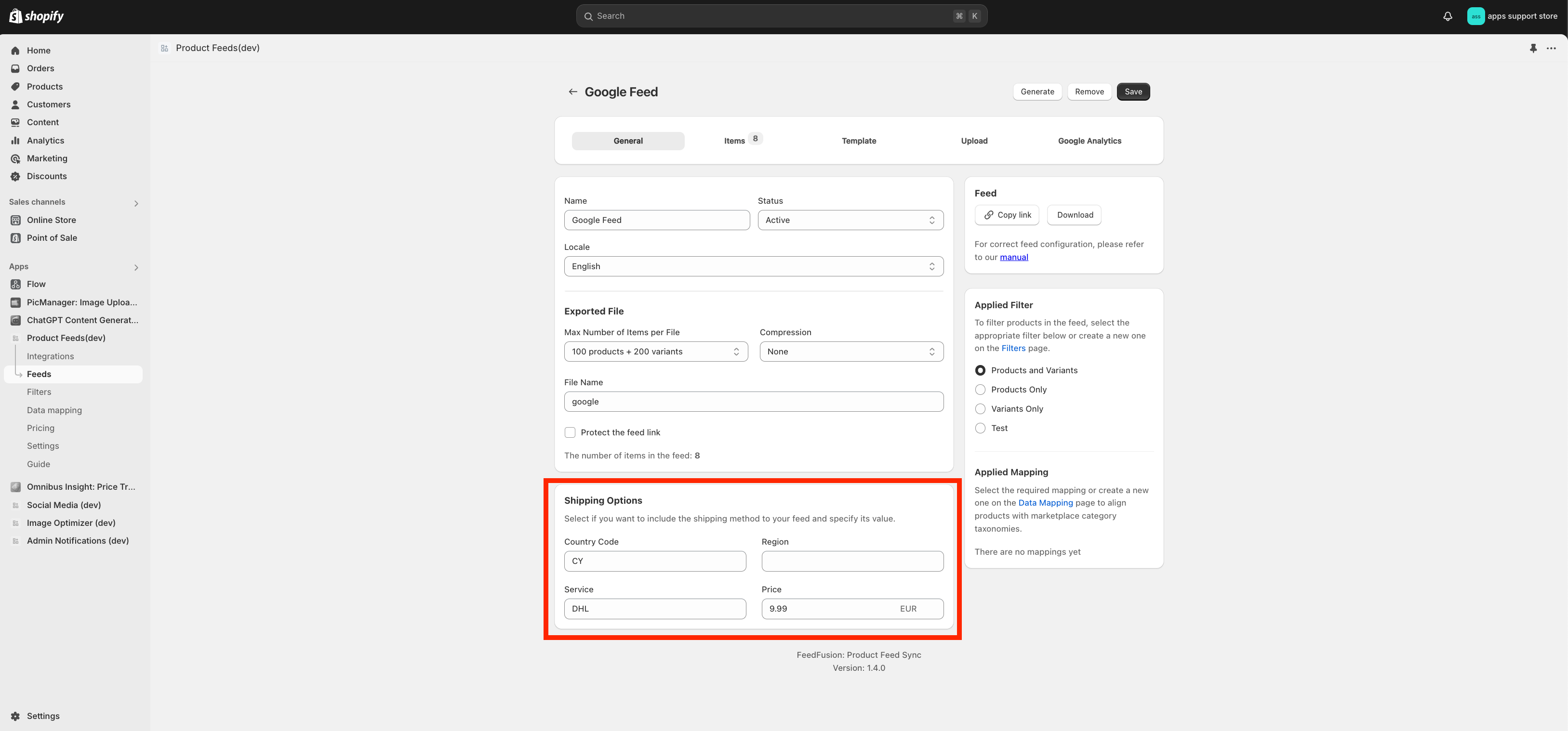Switch to the General tab
Image resolution: width=1568 pixels, height=731 pixels.
627,141
